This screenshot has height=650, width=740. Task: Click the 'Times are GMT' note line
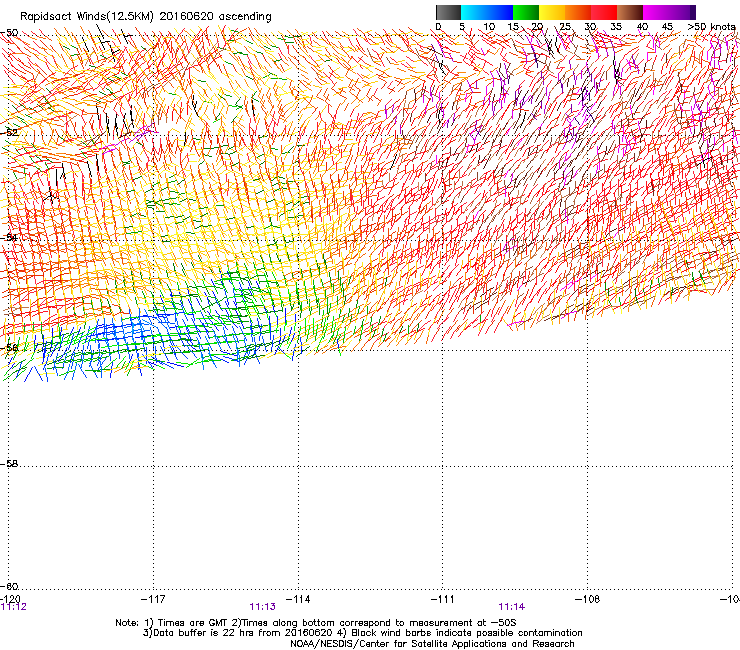click(x=316, y=623)
